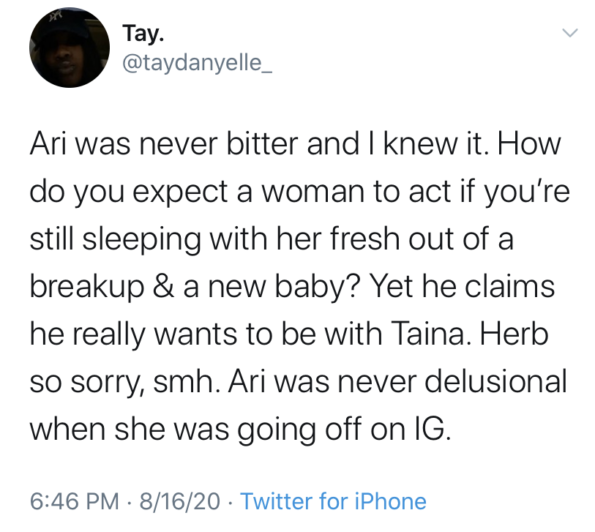Image resolution: width=595 pixels, height=532 pixels.
Task: Select the 8/16/20 tweet date
Action: (x=180, y=501)
